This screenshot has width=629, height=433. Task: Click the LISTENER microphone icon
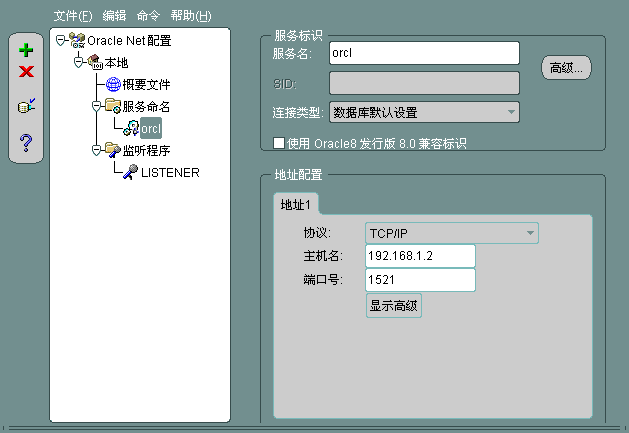pos(130,172)
